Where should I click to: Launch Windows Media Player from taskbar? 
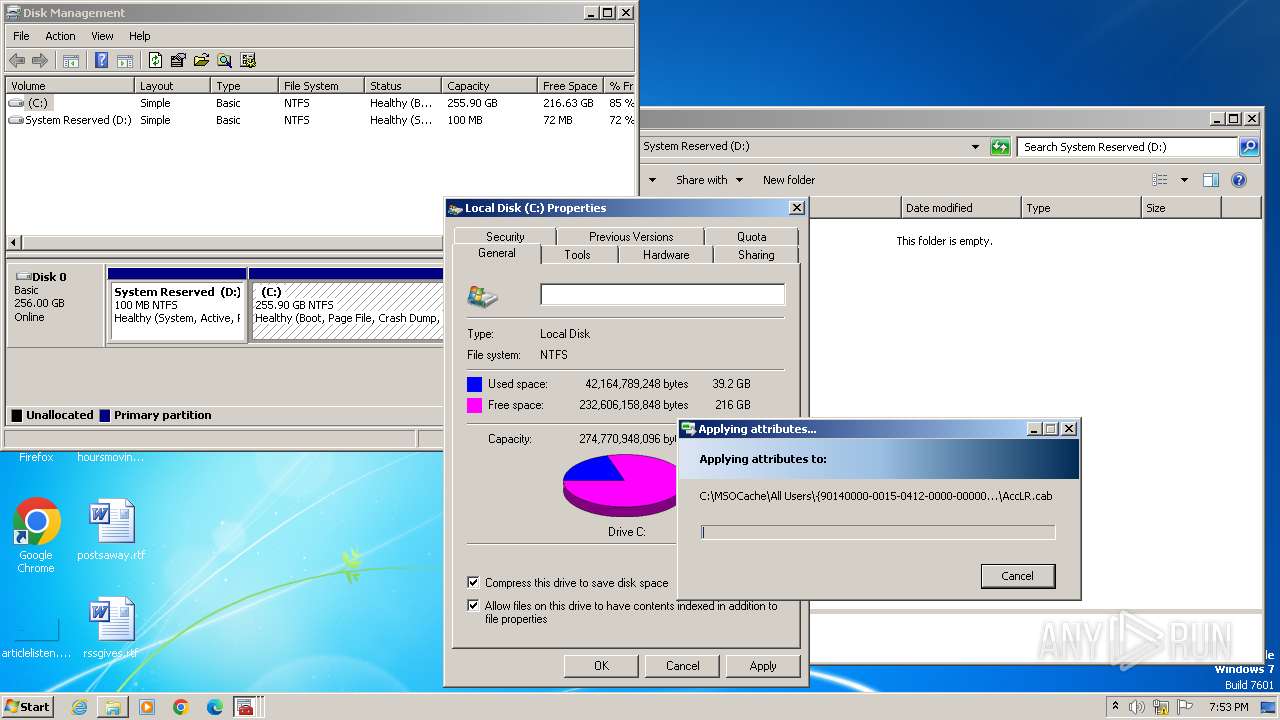point(147,707)
